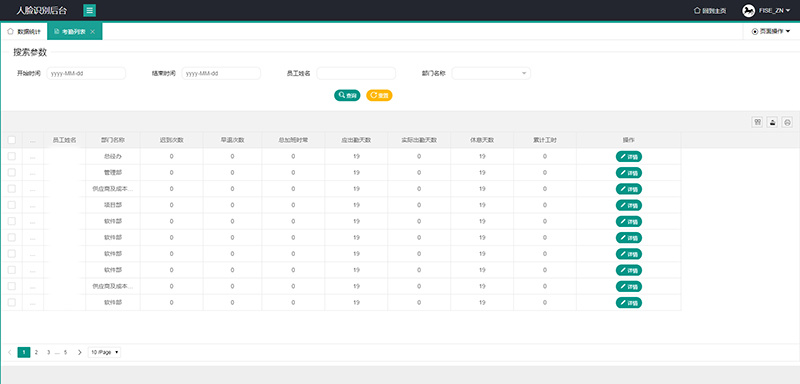Image resolution: width=800 pixels, height=384 pixels.
Task: Go to next page arrow
Action: [x=80, y=352]
